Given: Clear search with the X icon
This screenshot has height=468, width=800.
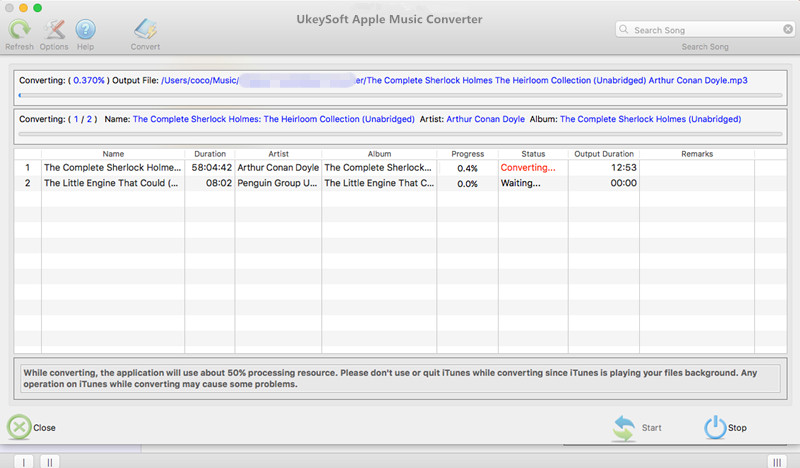Looking at the screenshot, I should pos(788,30).
